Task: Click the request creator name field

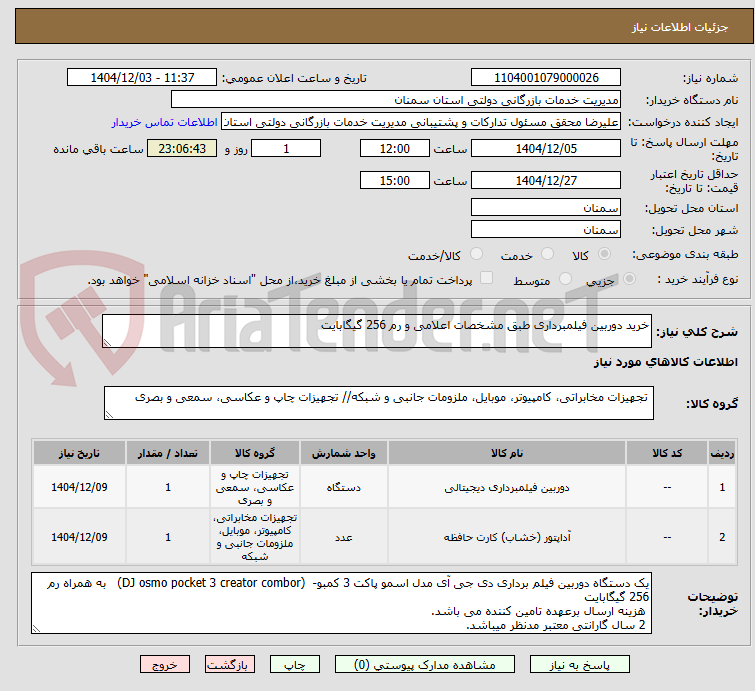Action: tap(421, 122)
